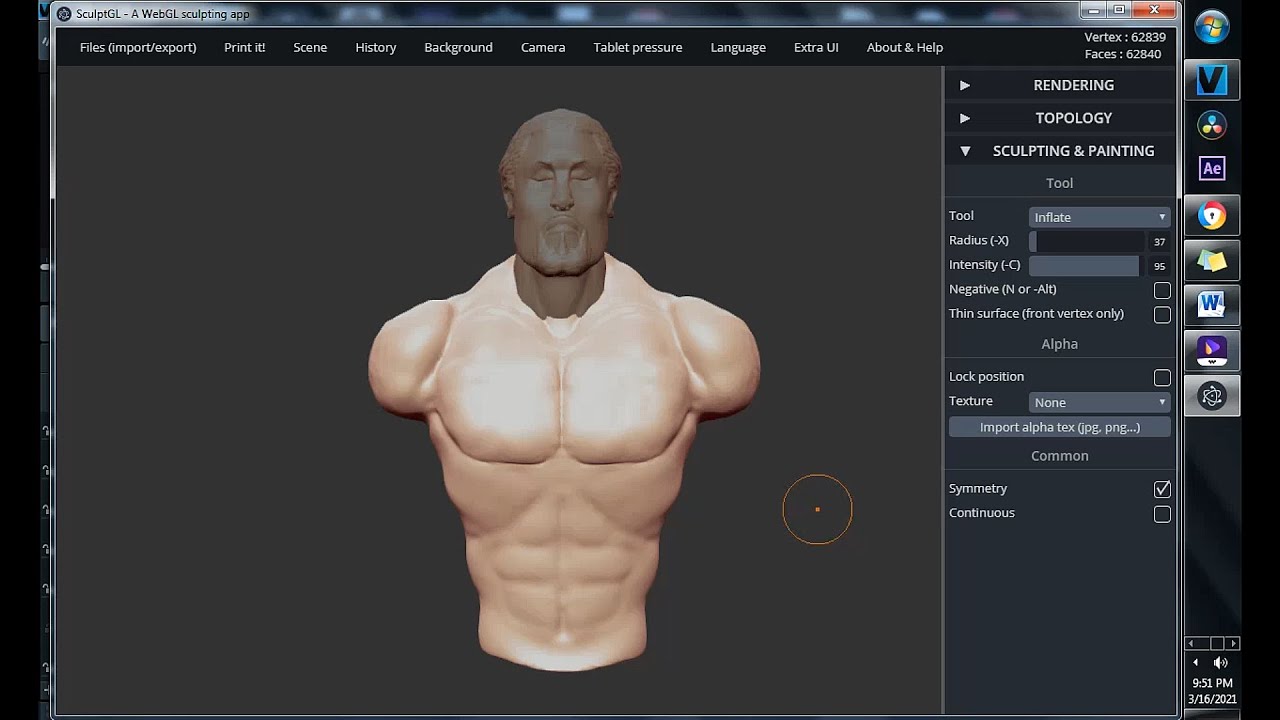Adjust the Radius (-X) slider
This screenshot has width=1280, height=720.
[x=1087, y=241]
